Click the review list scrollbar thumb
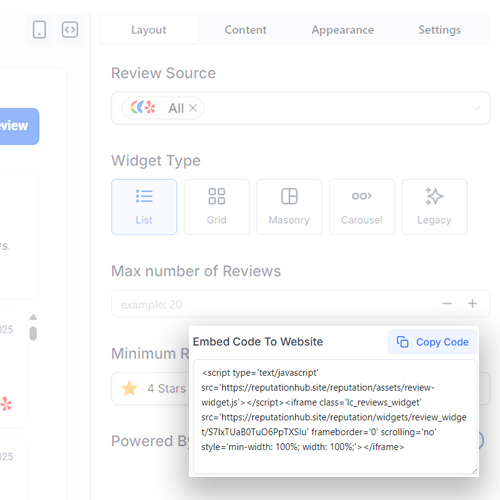Image resolution: width=500 pixels, height=500 pixels. 33,333
